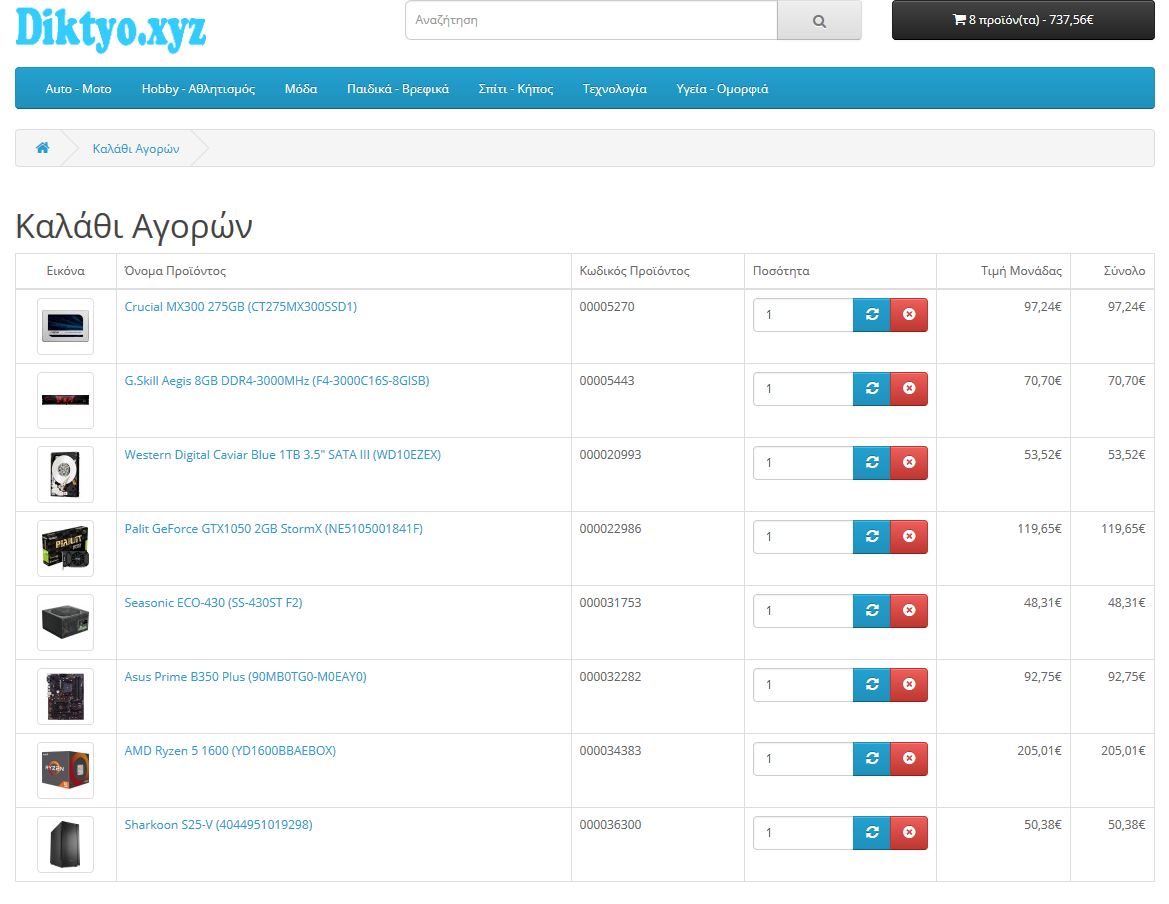Open Western Digital Caviar Blue 1TB link
Screen dimensions: 1169x904
pos(283,455)
